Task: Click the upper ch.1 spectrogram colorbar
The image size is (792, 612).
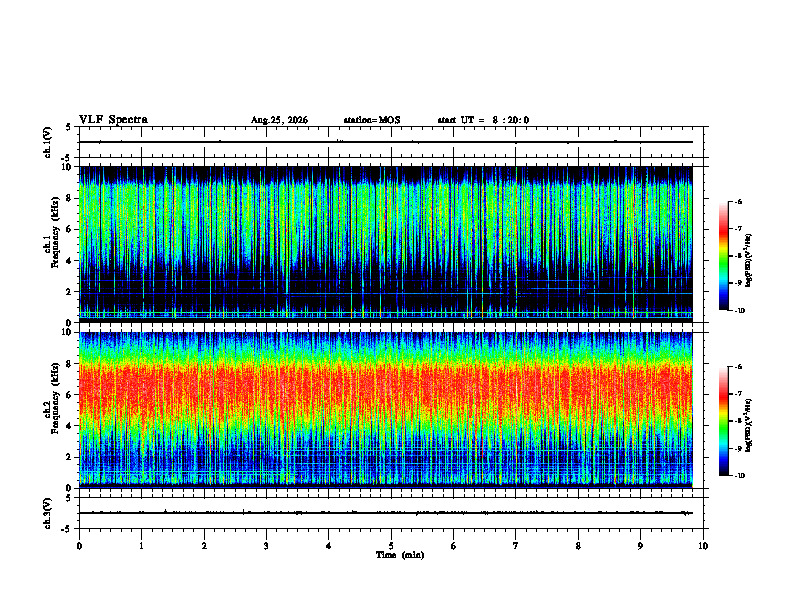Action: pos(723,256)
